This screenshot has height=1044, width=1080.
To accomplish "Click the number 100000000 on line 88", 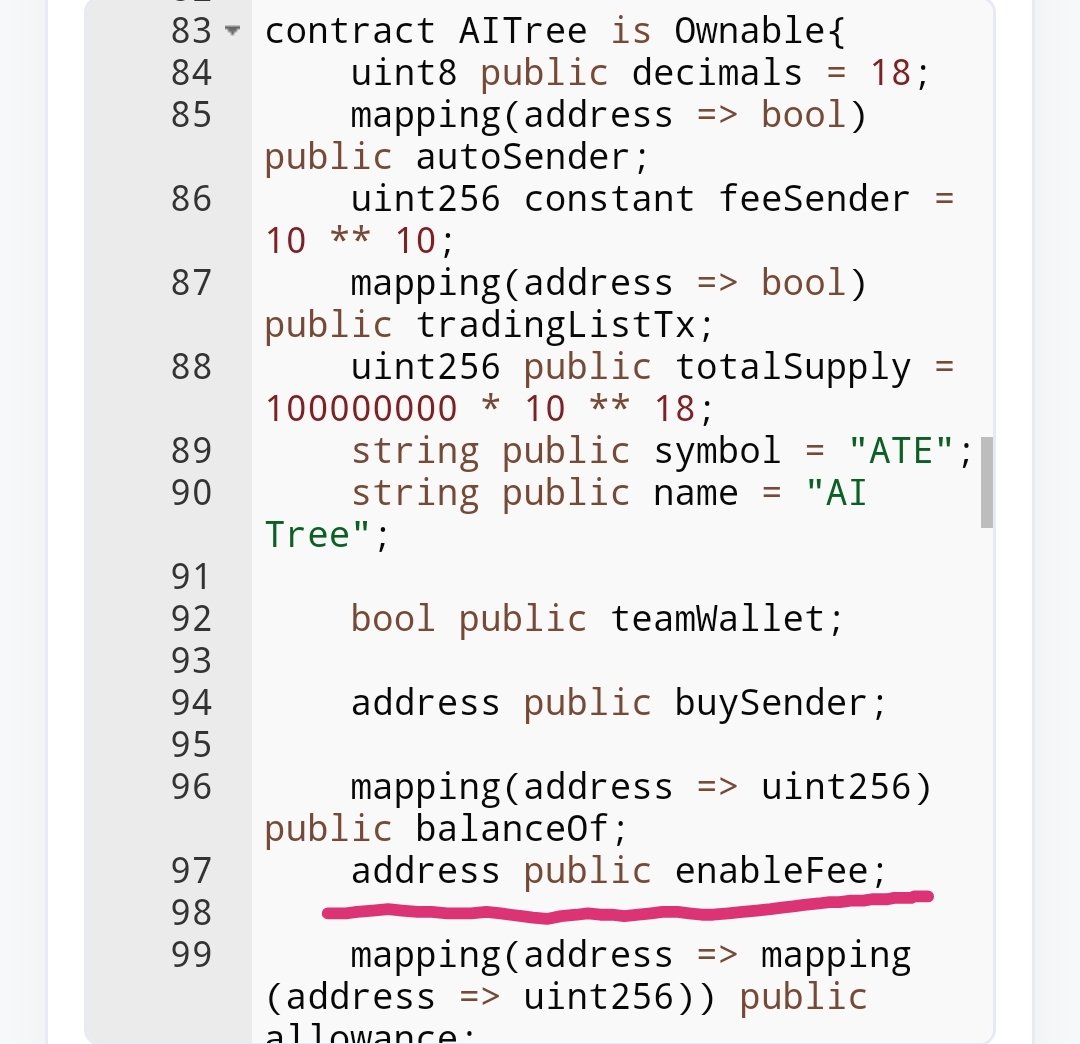I will [x=362, y=409].
